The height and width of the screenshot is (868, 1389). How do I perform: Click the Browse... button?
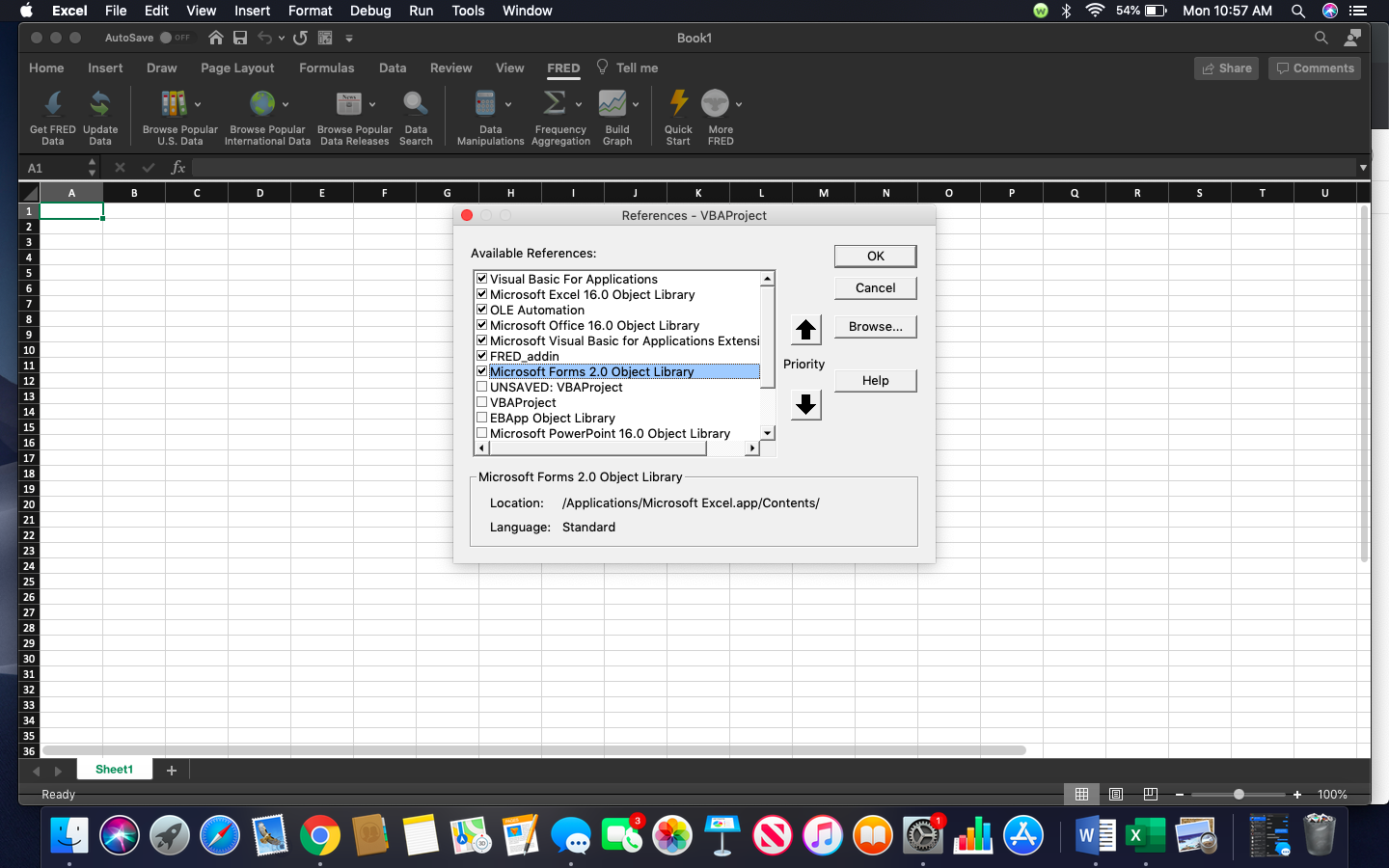coord(875,327)
